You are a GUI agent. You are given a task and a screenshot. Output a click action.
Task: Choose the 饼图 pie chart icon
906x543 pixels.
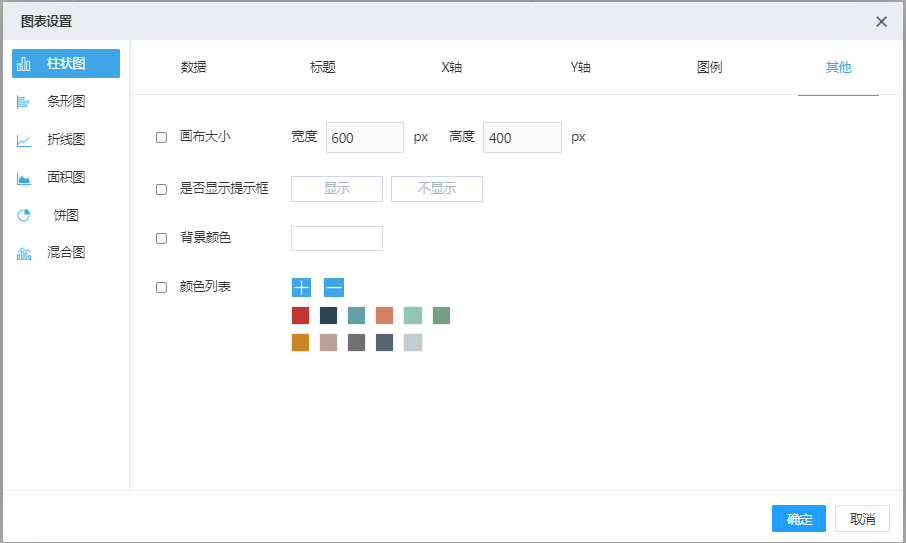[24, 216]
